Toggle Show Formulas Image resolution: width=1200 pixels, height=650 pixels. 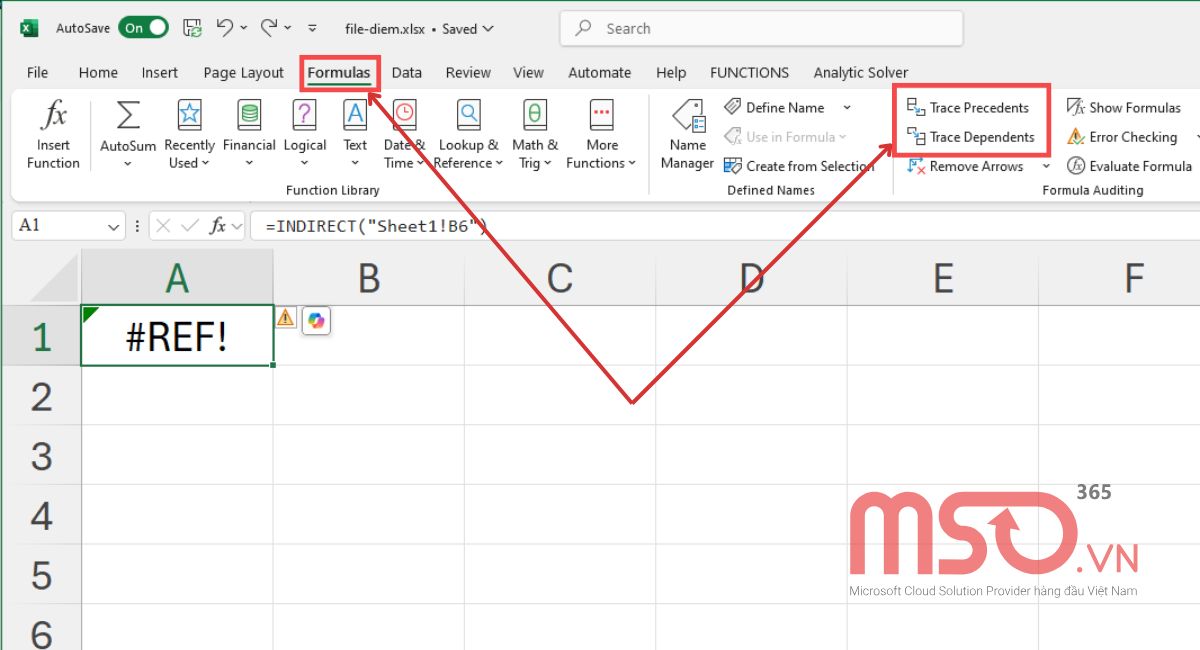point(1124,107)
